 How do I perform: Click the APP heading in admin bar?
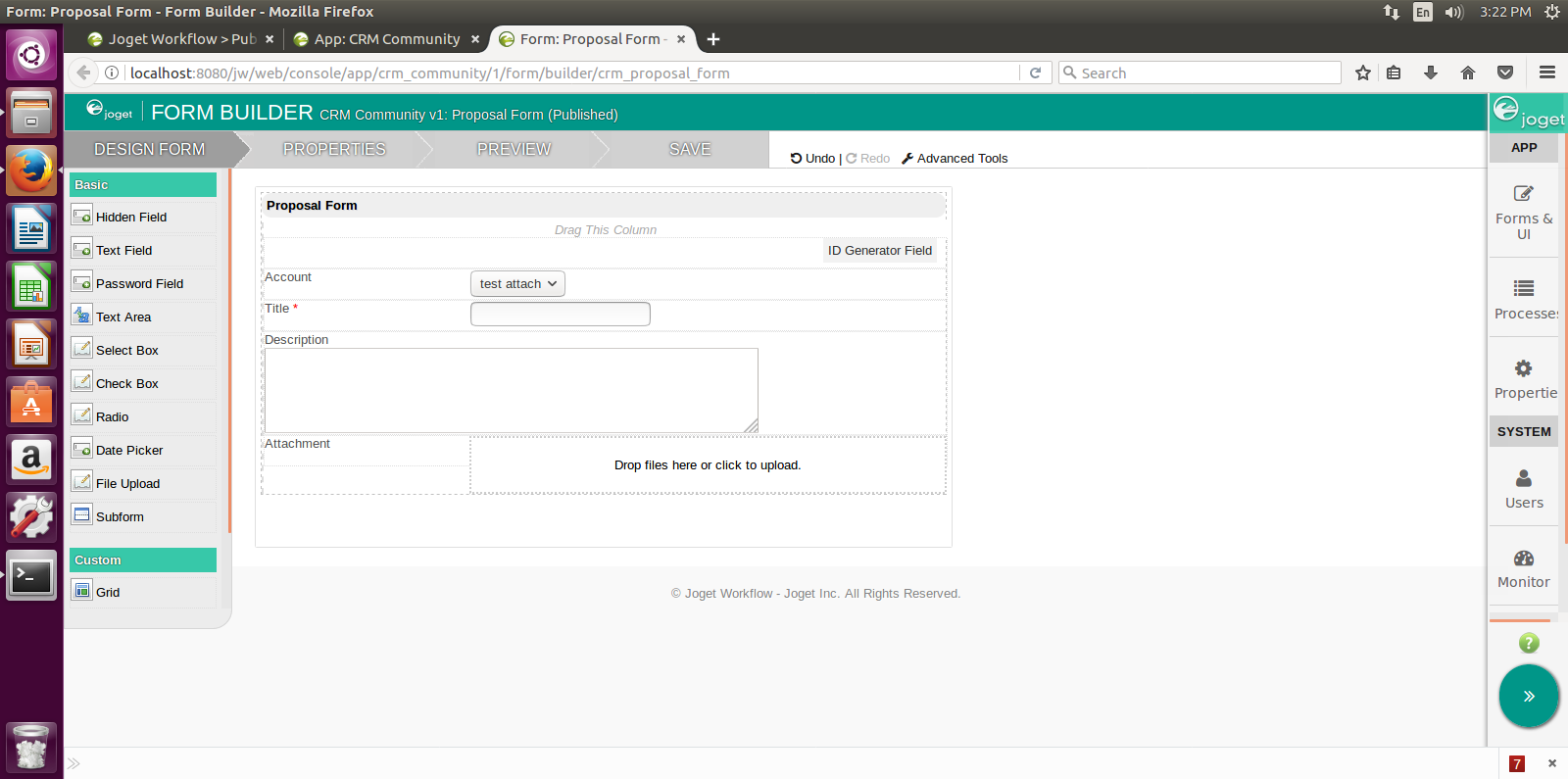click(x=1524, y=147)
